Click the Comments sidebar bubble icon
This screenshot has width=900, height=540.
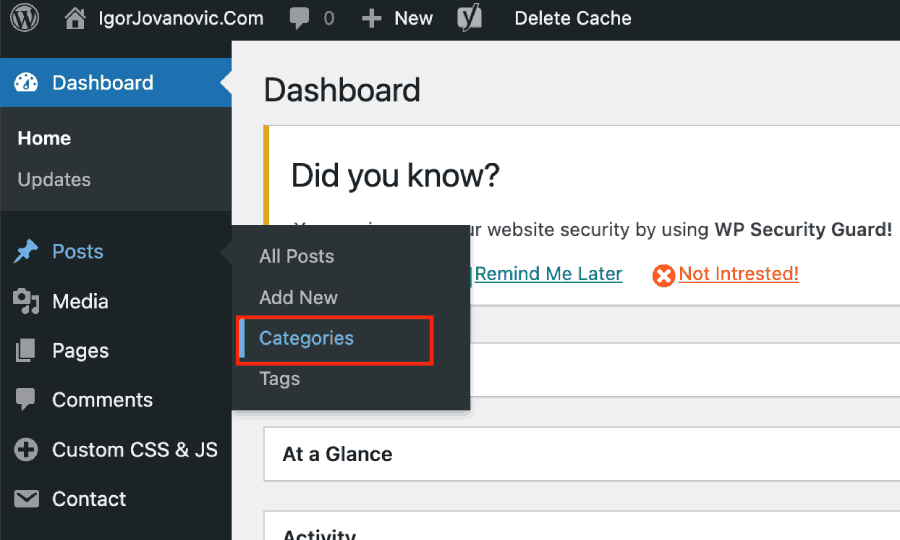click(25, 399)
